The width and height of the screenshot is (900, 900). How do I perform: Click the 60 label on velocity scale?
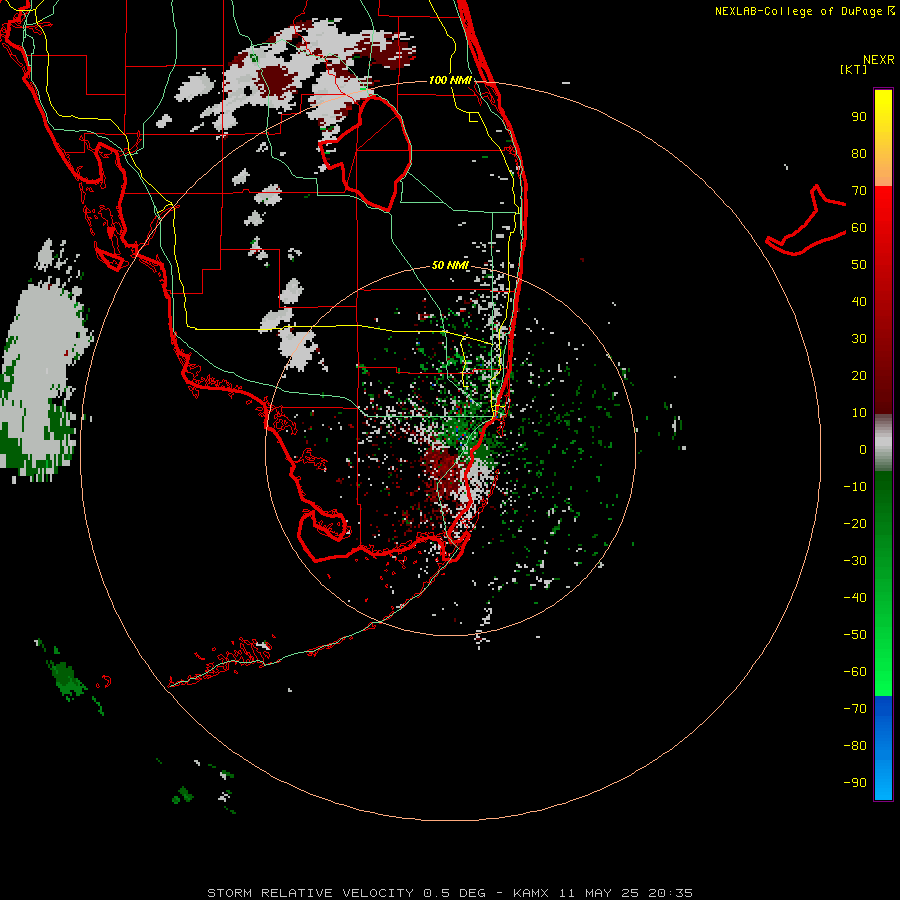pyautogui.click(x=859, y=228)
